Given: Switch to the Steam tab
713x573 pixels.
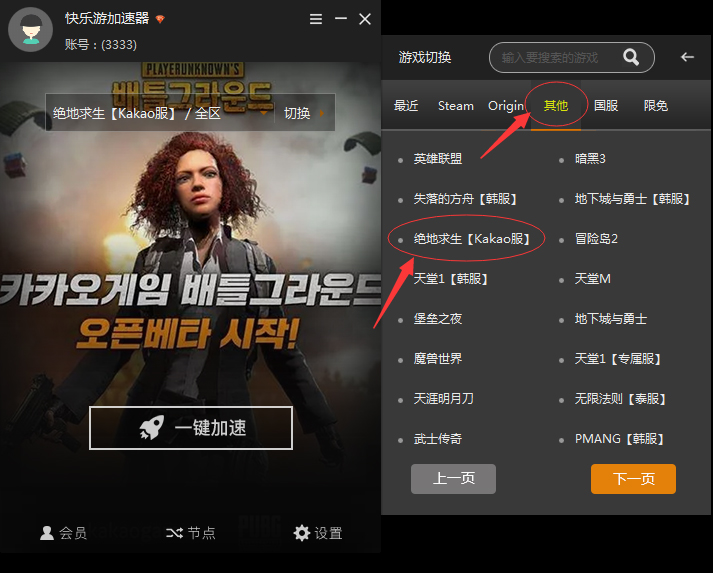Looking at the screenshot, I should (x=456, y=106).
